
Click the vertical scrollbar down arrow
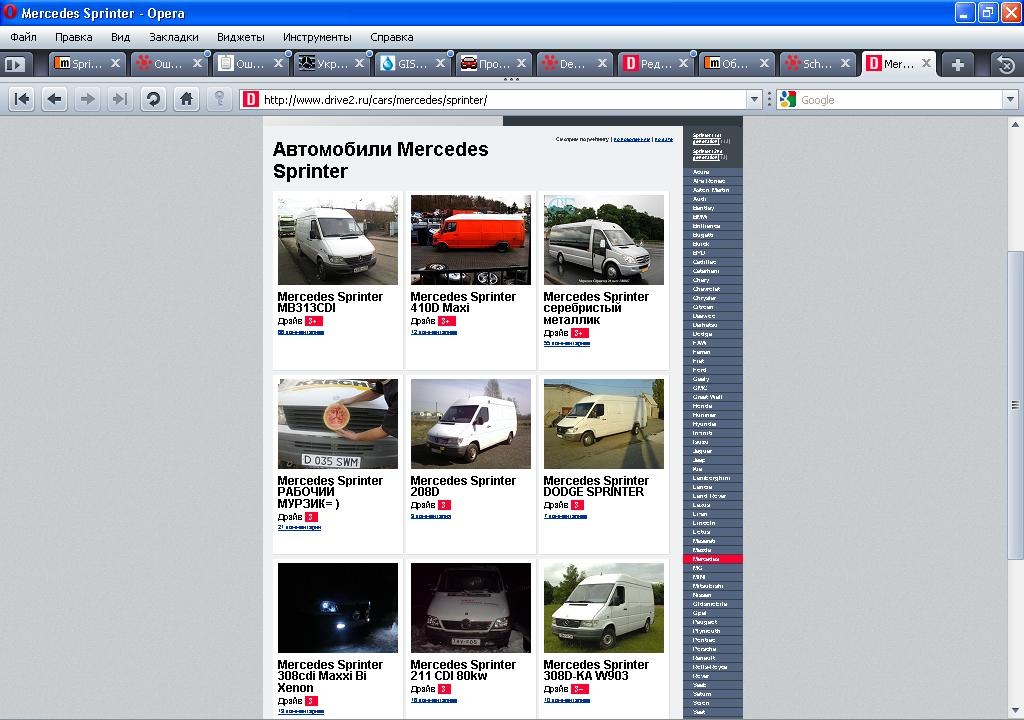(1016, 710)
